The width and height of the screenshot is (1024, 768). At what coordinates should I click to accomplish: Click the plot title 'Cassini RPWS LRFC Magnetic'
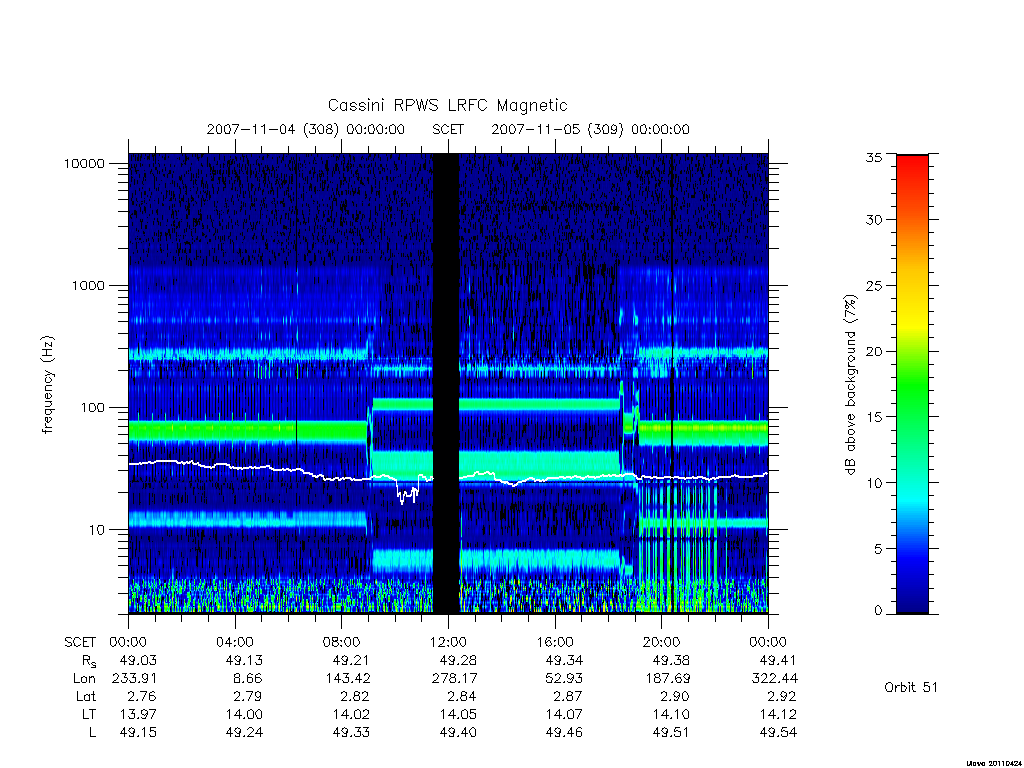(447, 105)
